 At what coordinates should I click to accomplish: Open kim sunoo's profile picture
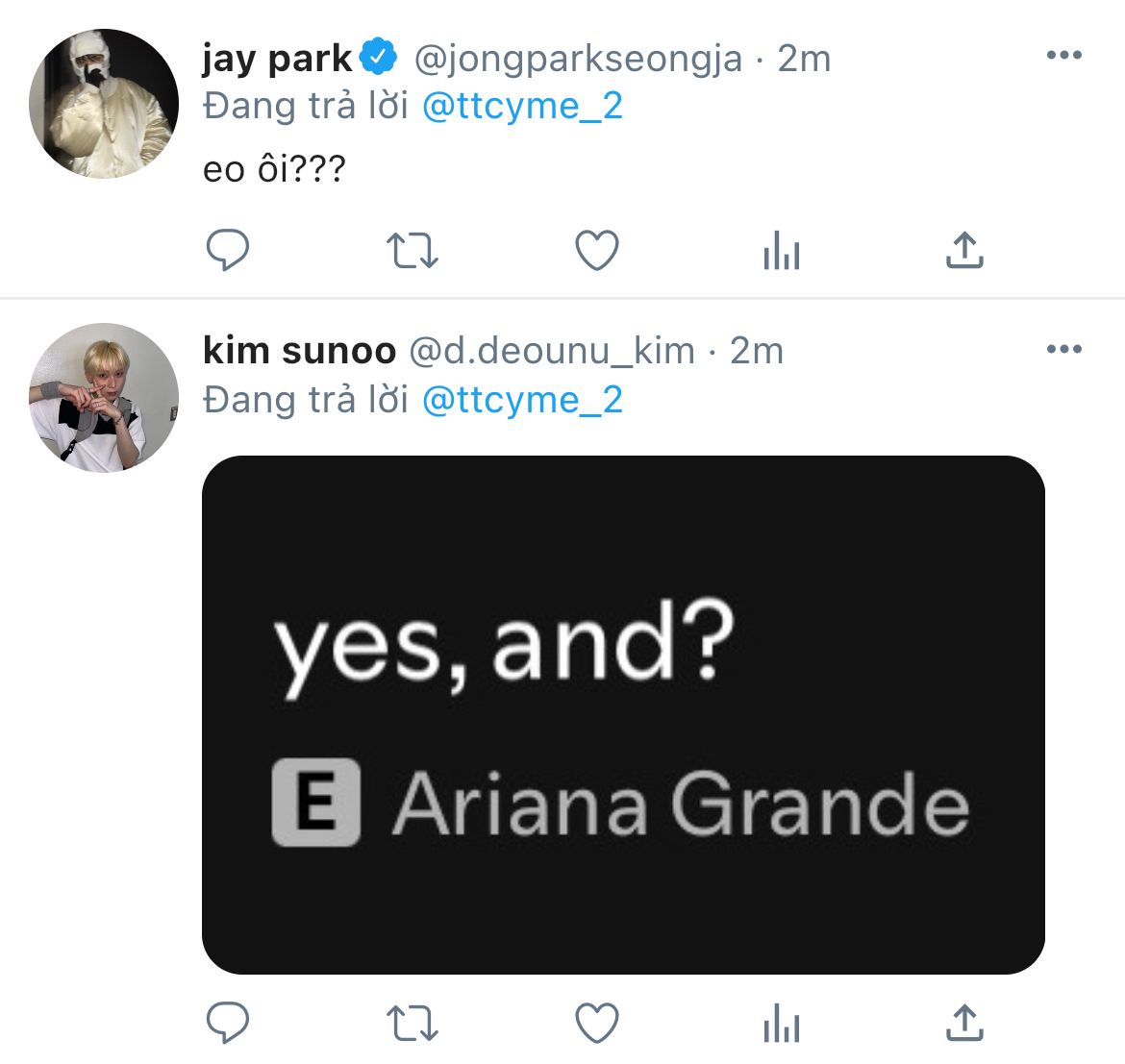[104, 398]
